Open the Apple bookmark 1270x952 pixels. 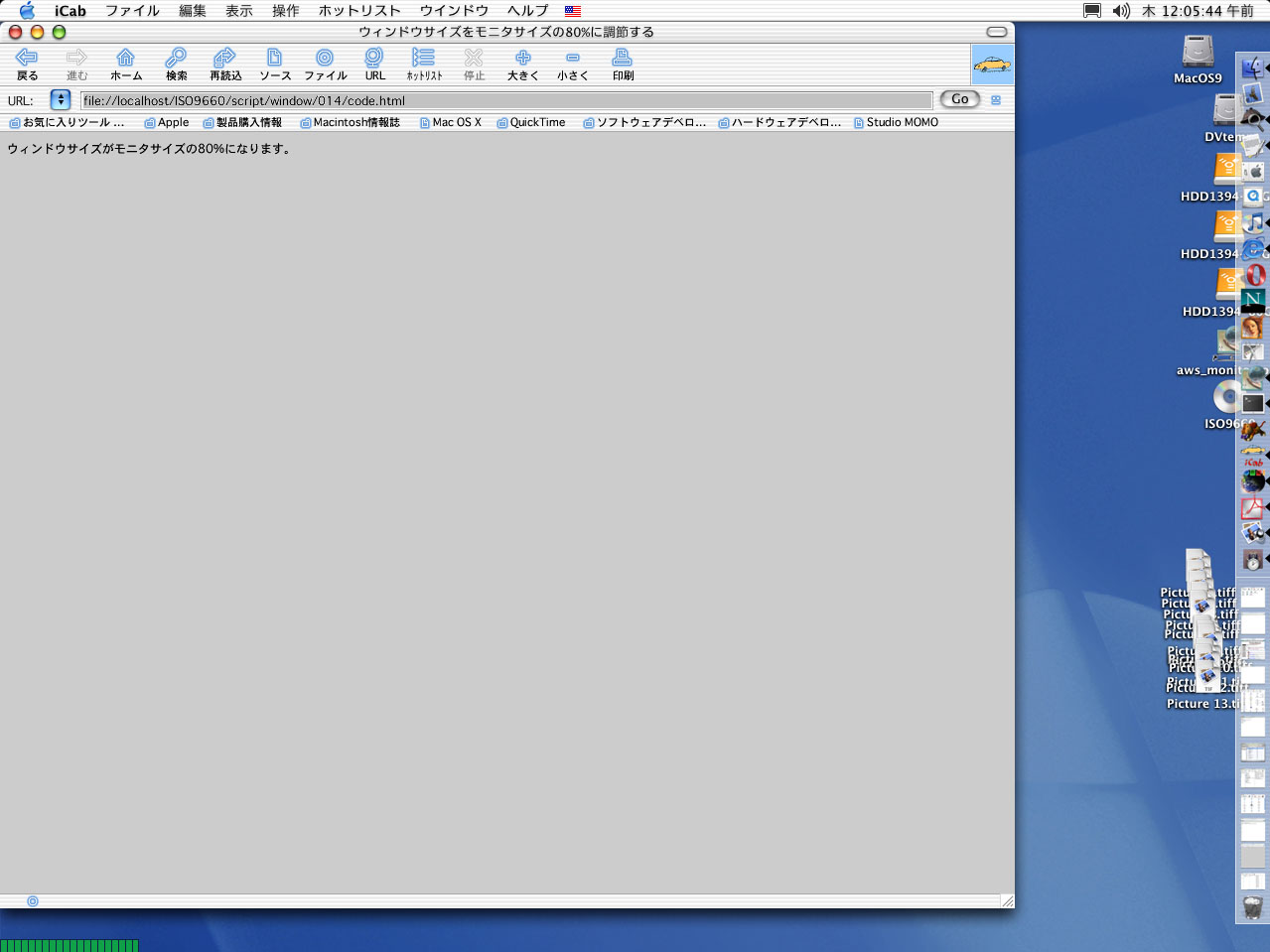coord(167,123)
